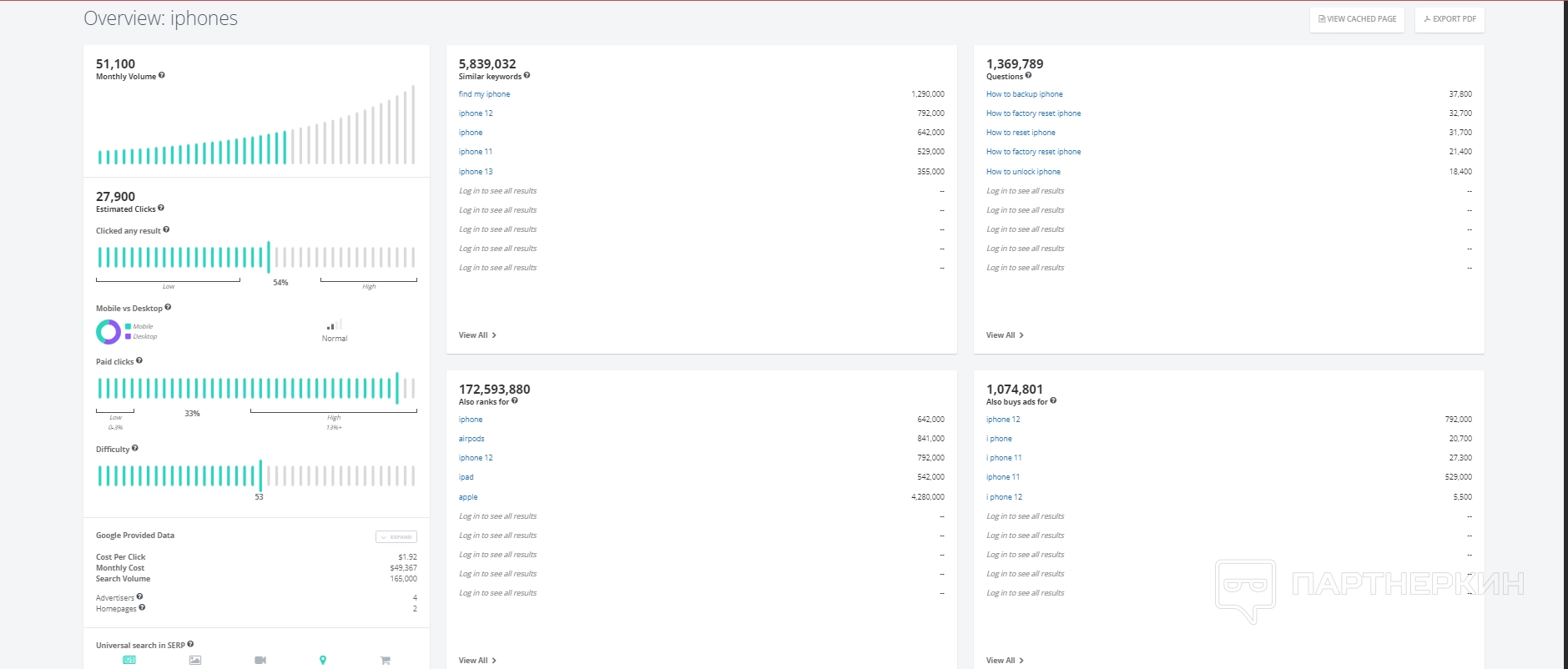The image size is (1568, 669).
Task: Open the Questions card help icon
Action: click(1028, 75)
